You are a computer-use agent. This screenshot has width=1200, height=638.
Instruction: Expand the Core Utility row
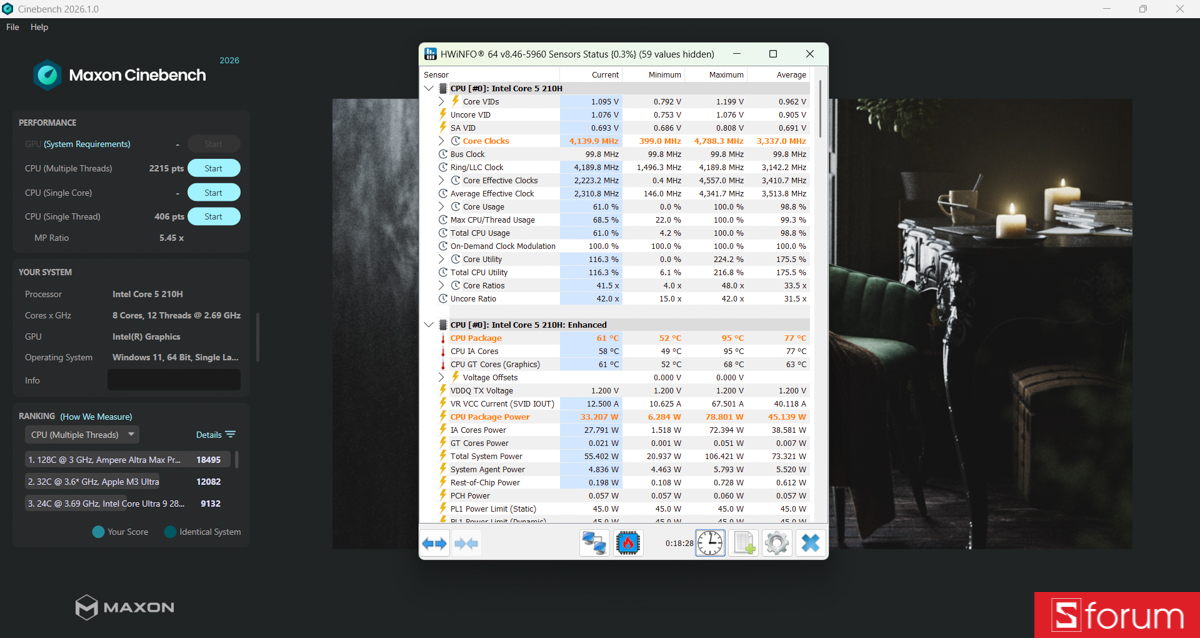pyautogui.click(x=441, y=259)
